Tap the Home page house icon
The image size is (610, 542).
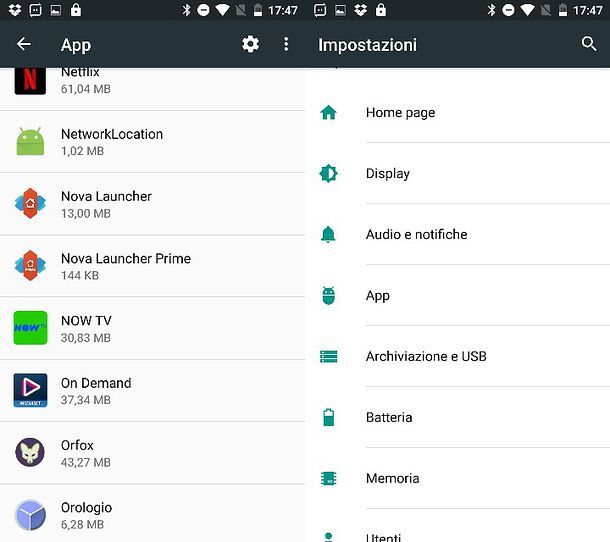tap(328, 112)
